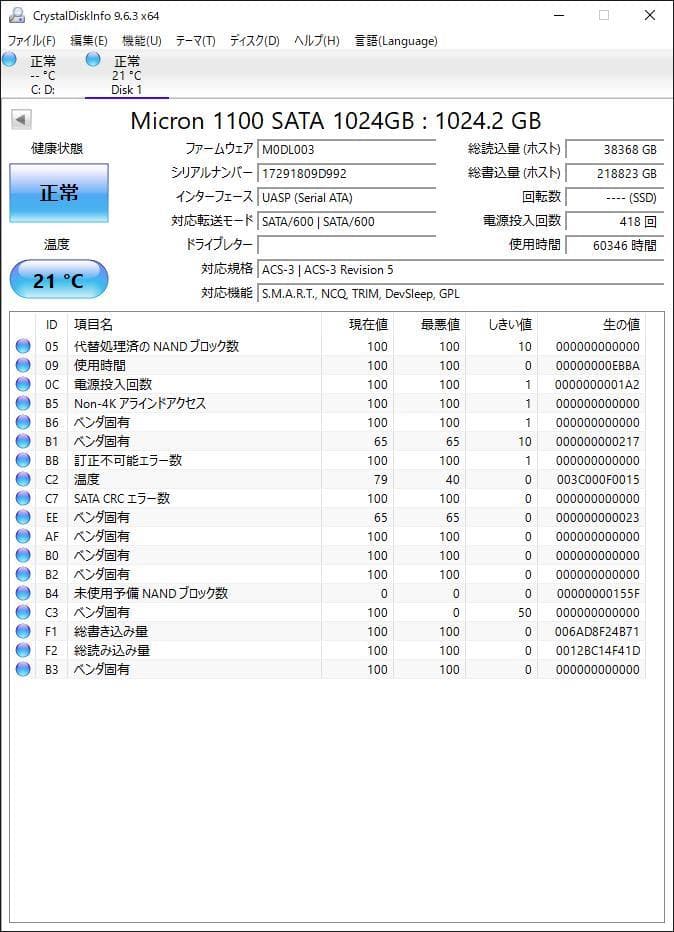Click status orb for attribute 05
This screenshot has width=674, height=932.
pos(23,346)
